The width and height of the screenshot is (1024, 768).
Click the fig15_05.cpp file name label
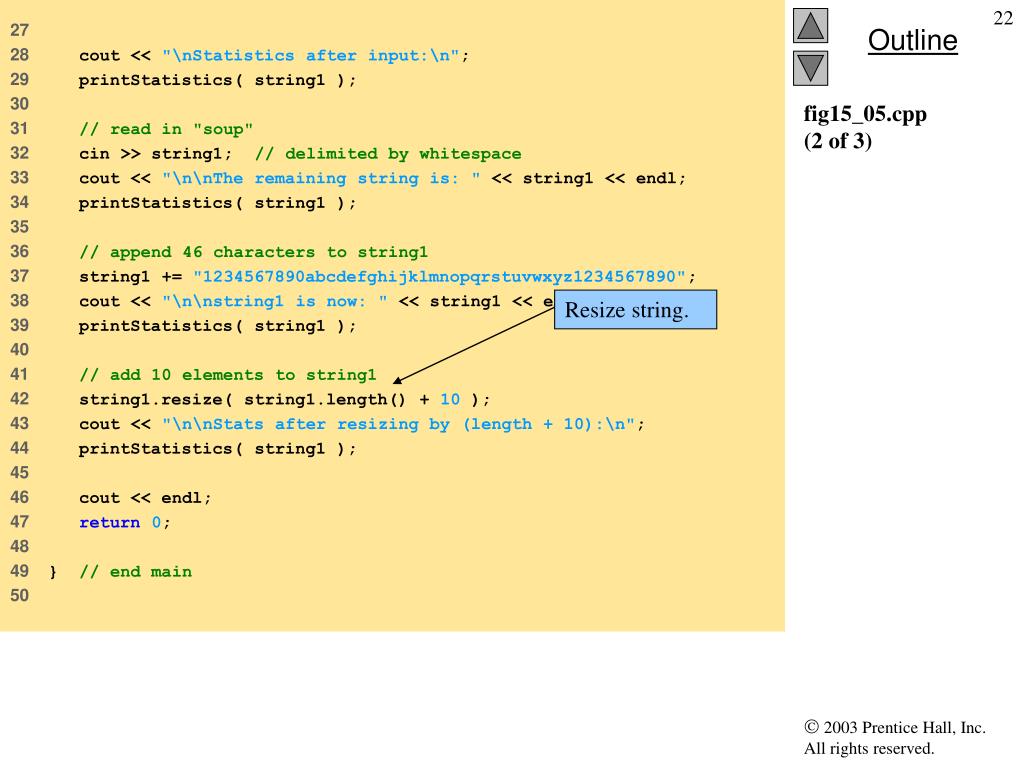[x=865, y=115]
